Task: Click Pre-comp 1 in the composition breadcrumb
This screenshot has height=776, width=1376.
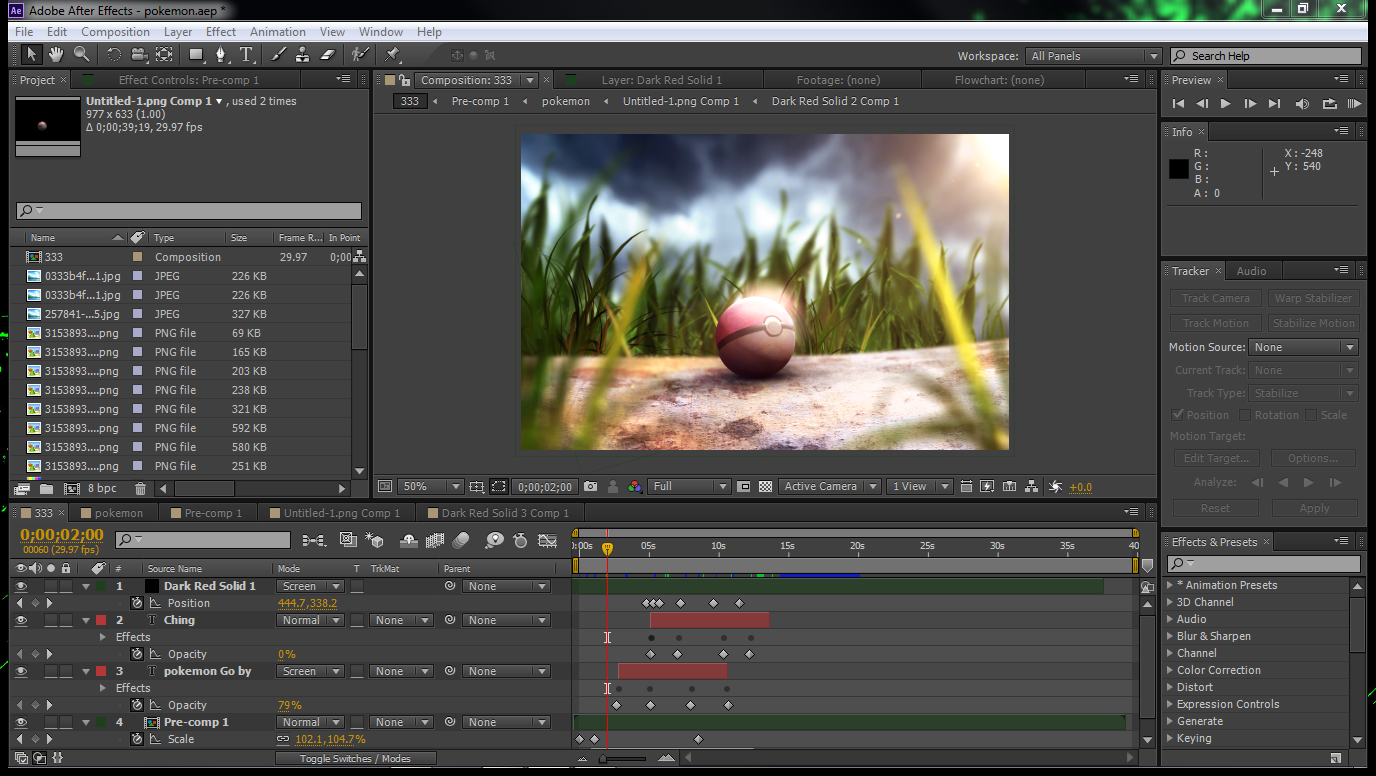Action: point(480,101)
